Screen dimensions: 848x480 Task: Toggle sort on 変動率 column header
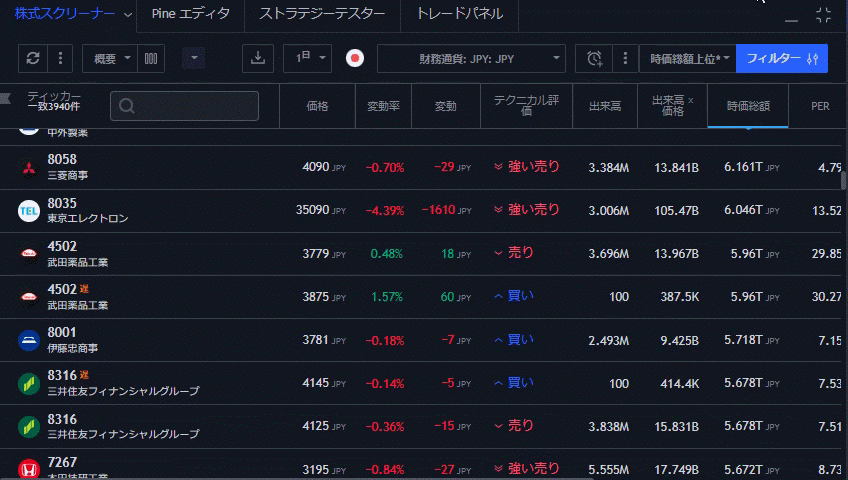[x=383, y=106]
